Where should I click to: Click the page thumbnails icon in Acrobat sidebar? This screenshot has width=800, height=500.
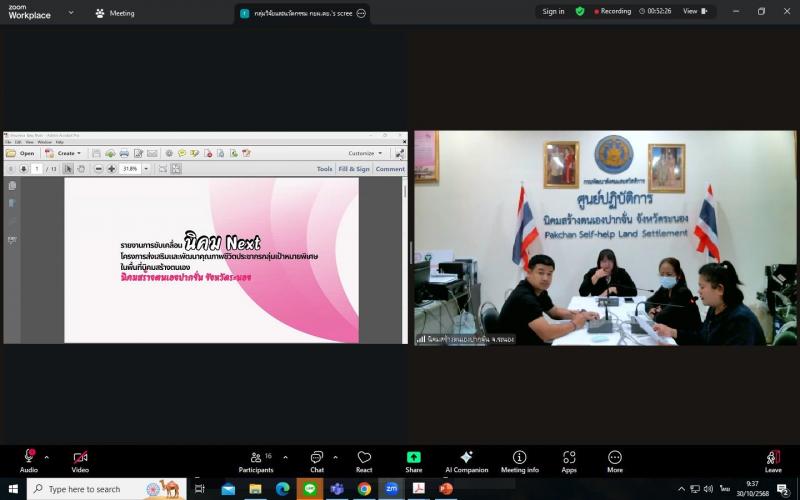click(x=12, y=186)
